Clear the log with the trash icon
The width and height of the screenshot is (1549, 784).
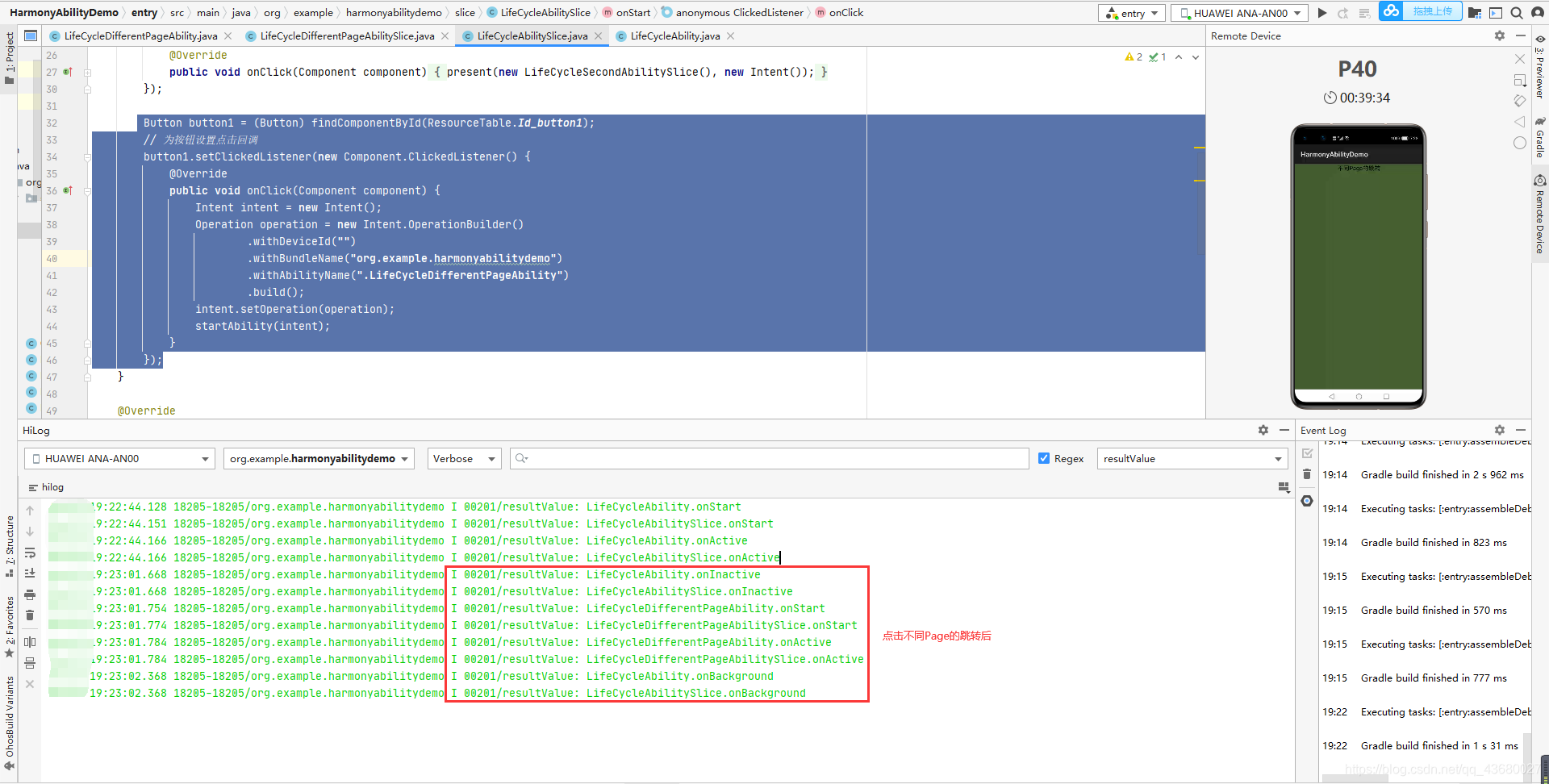tap(30, 615)
